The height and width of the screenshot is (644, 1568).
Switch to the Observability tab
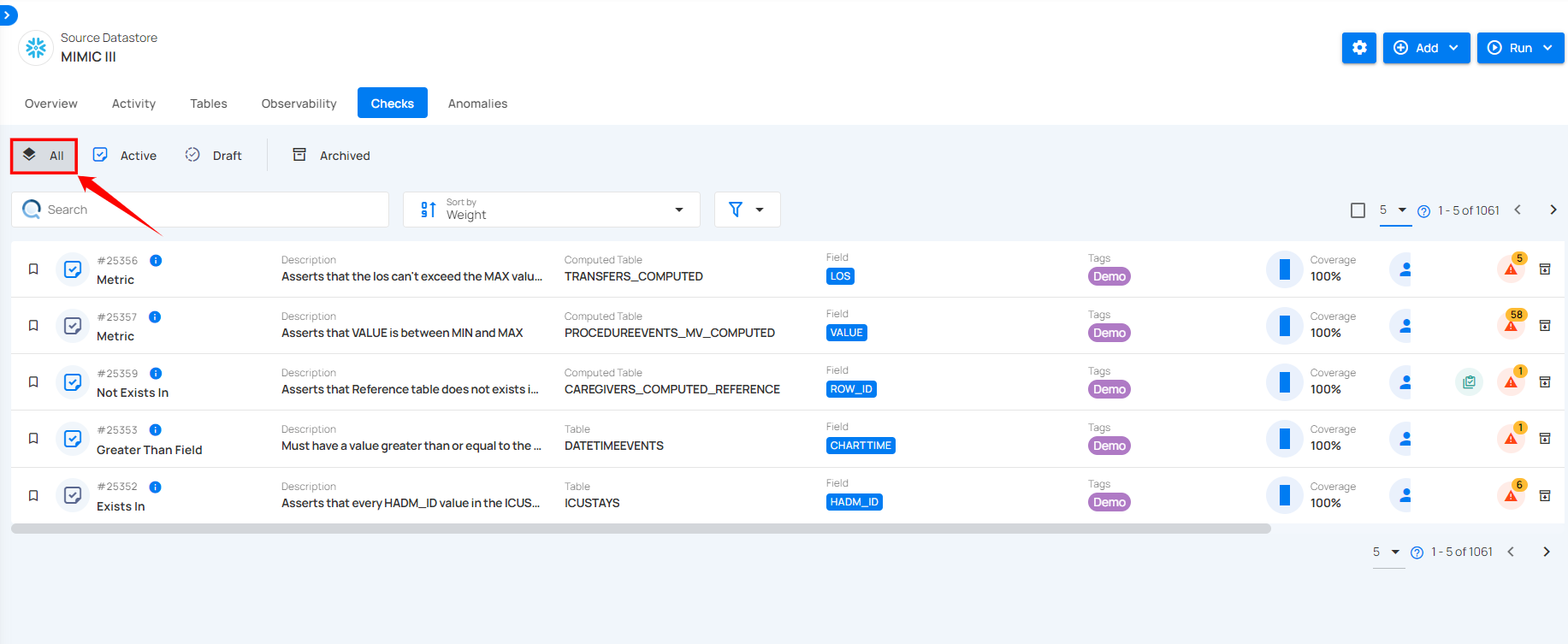[x=299, y=103]
